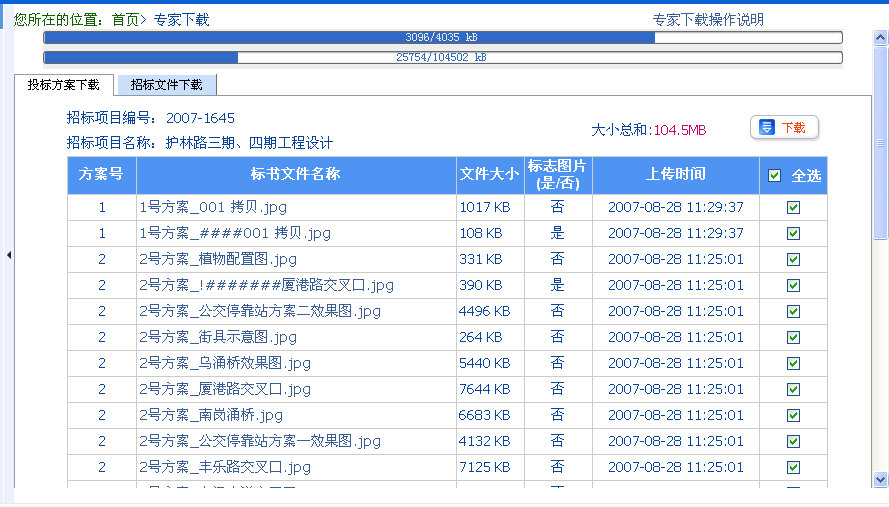The height and width of the screenshot is (507, 889).
Task: Click the project number 2007-1645
Action: point(200,119)
